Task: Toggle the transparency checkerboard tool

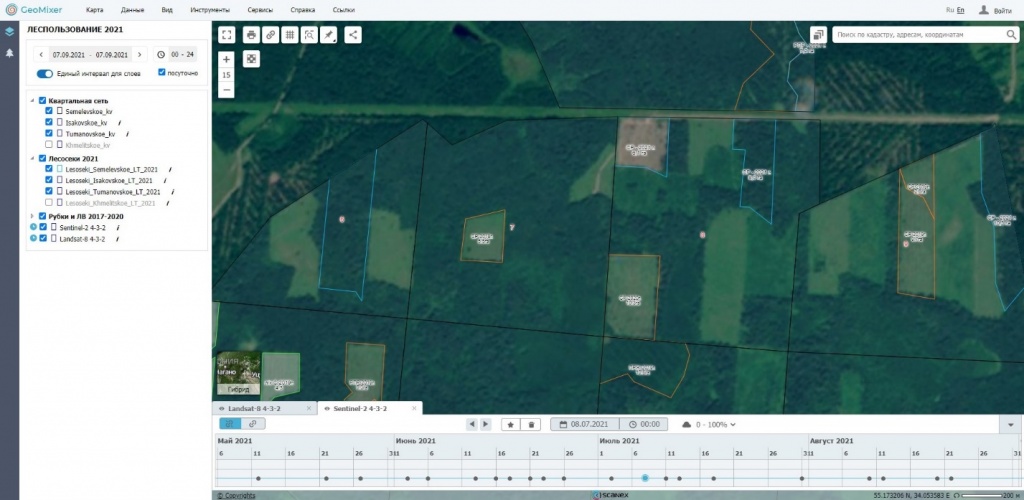Action: pyautogui.click(x=251, y=59)
